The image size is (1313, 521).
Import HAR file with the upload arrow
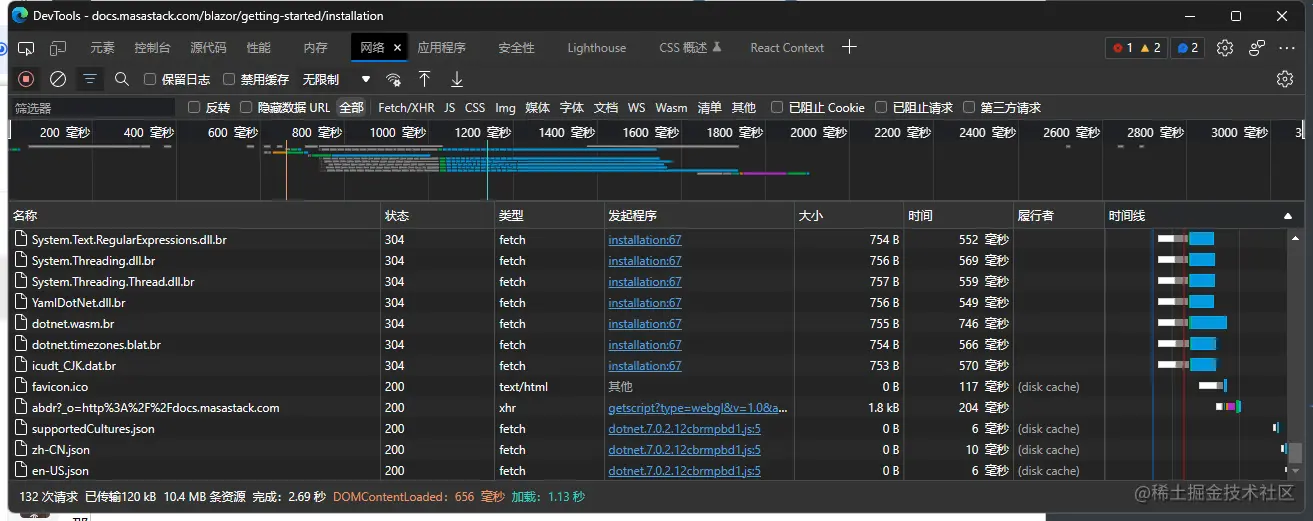[425, 79]
